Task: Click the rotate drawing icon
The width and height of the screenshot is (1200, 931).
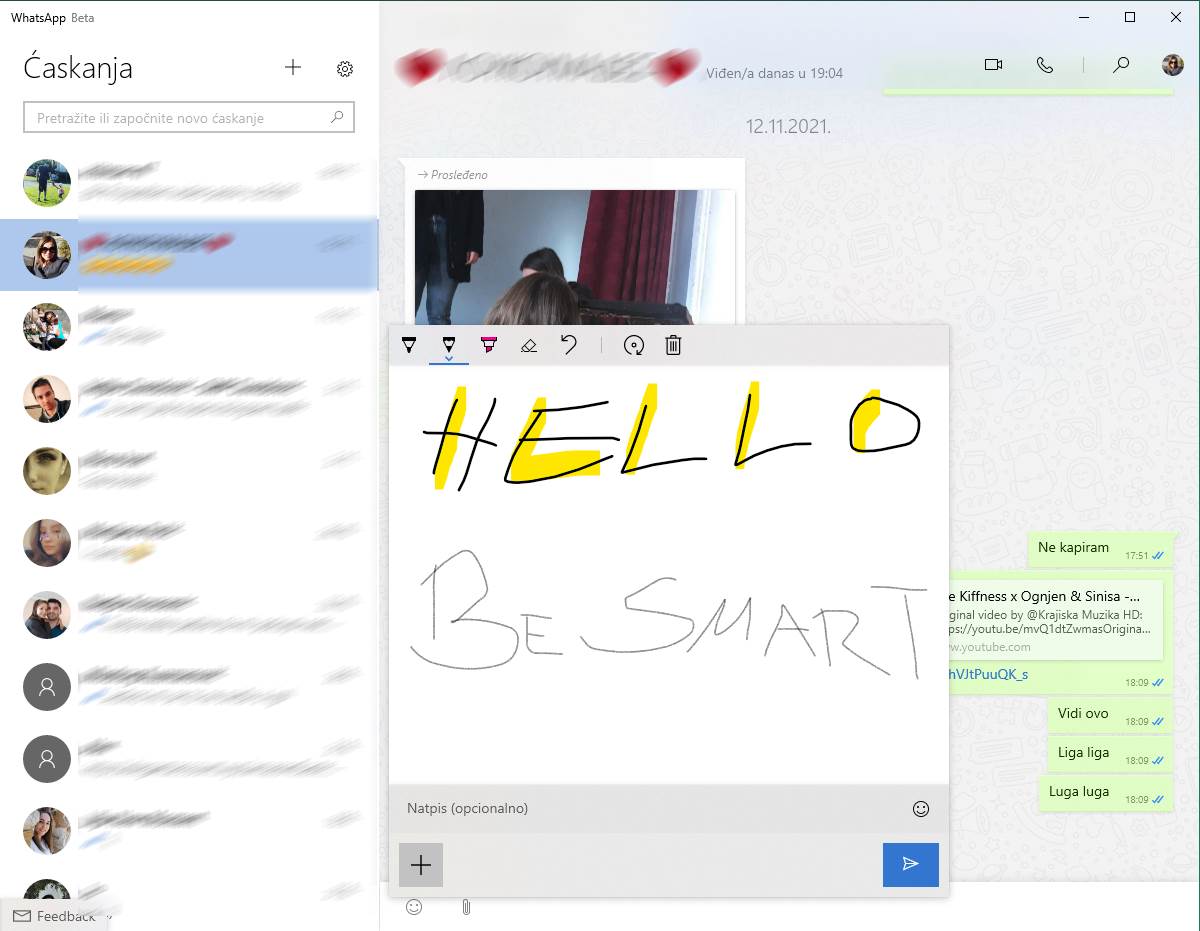Action: 633,346
